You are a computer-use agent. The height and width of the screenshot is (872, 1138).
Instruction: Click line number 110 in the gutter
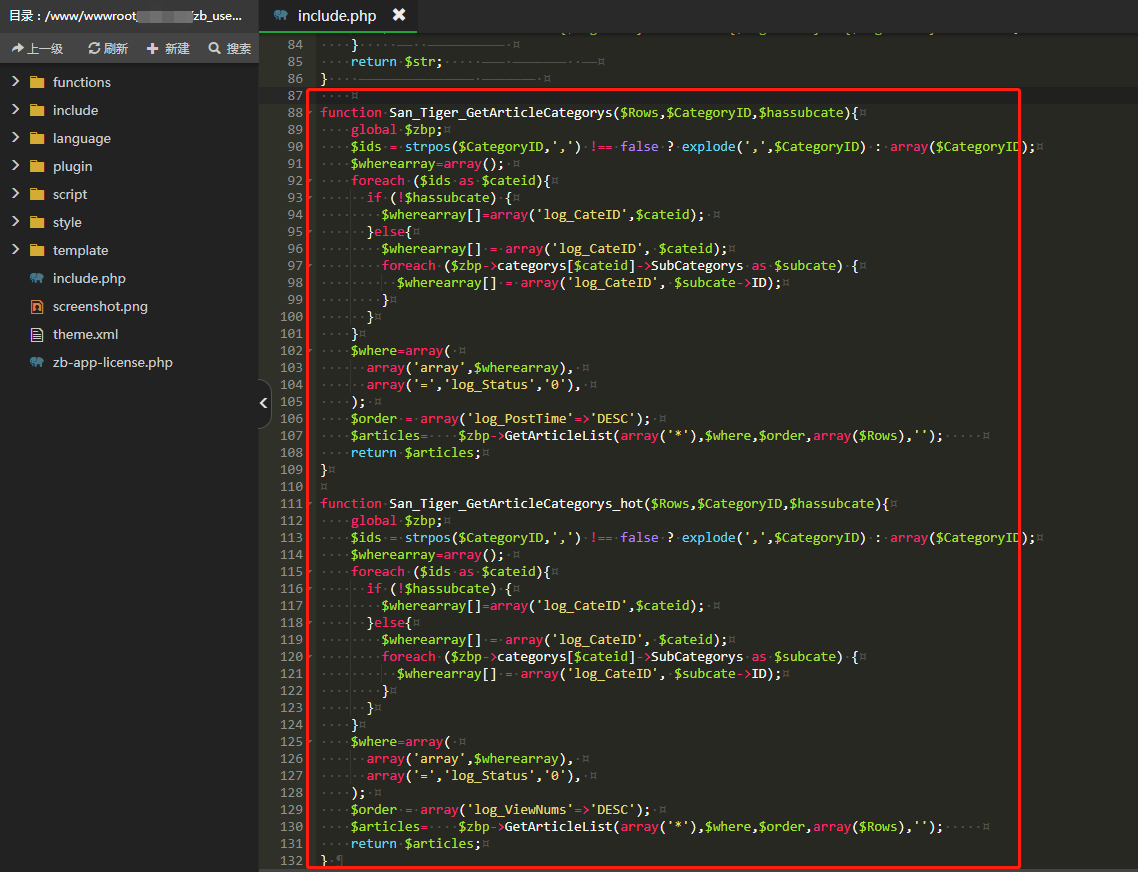point(292,486)
